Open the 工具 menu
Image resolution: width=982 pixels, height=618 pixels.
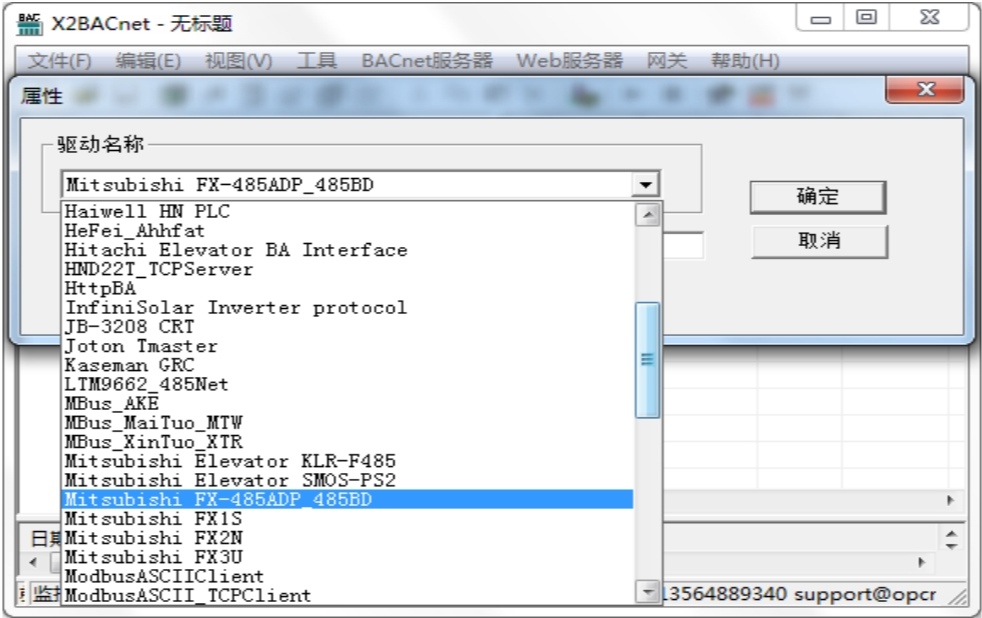click(x=317, y=61)
